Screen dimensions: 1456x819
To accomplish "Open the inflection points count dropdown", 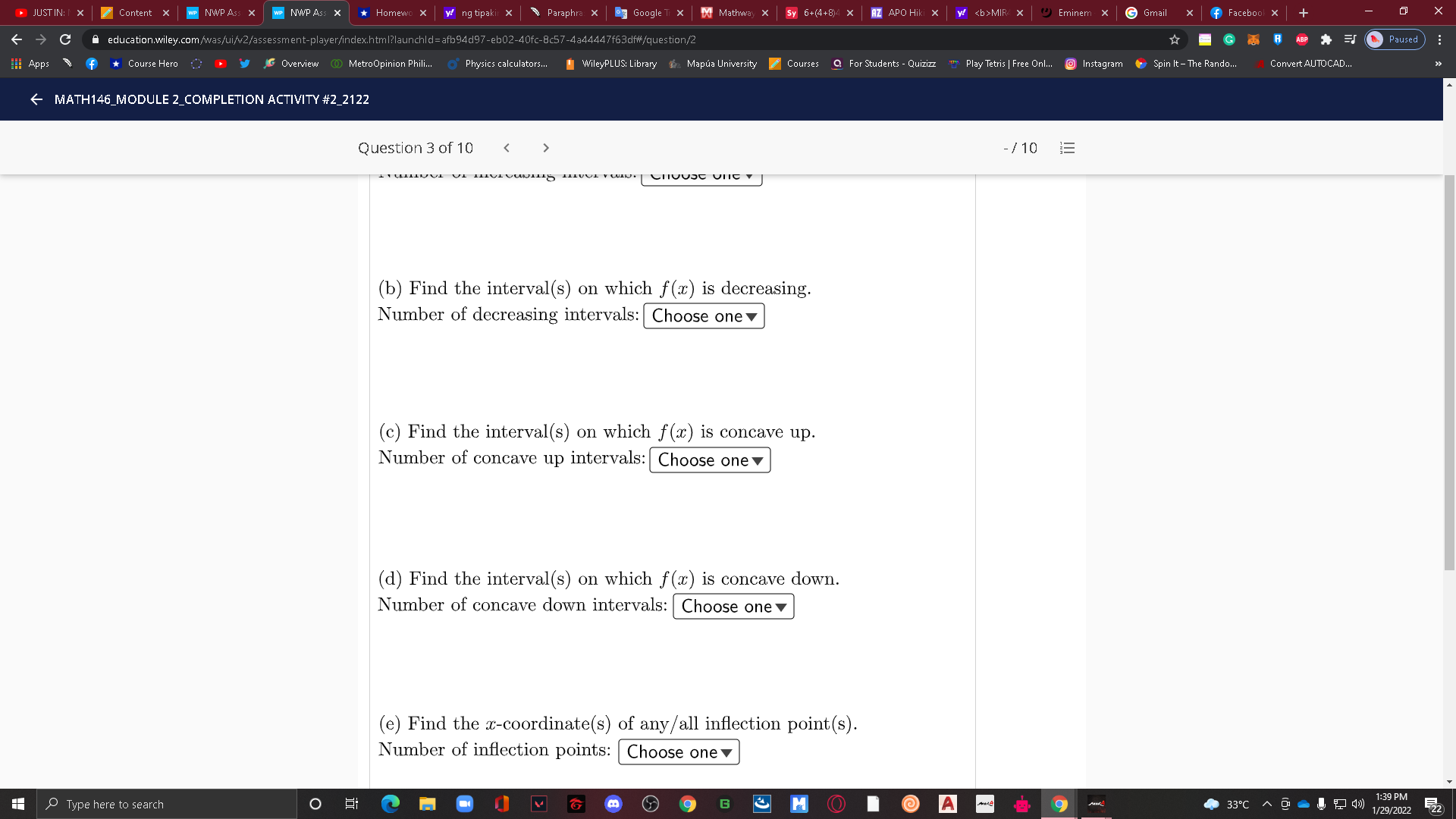I will point(679,752).
